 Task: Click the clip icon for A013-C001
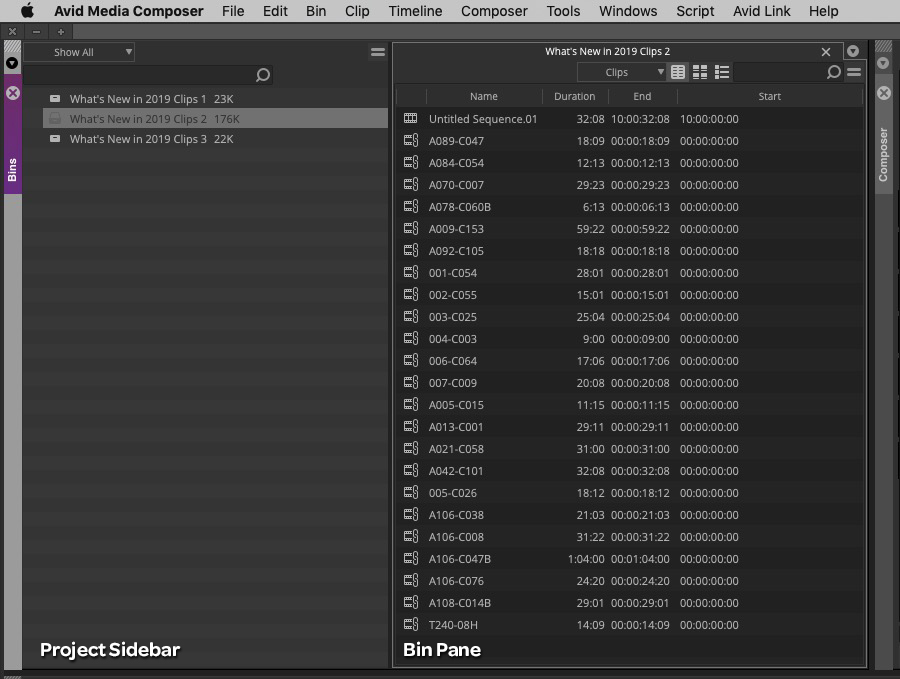coord(410,426)
